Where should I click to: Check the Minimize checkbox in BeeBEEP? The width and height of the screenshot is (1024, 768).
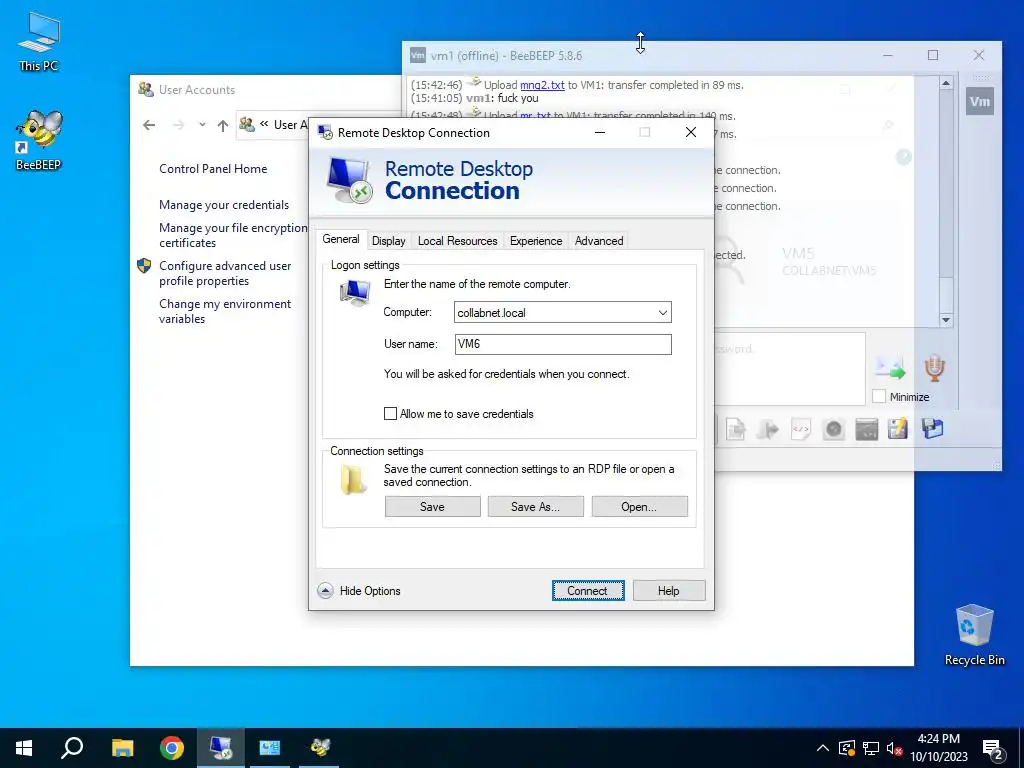tap(879, 396)
